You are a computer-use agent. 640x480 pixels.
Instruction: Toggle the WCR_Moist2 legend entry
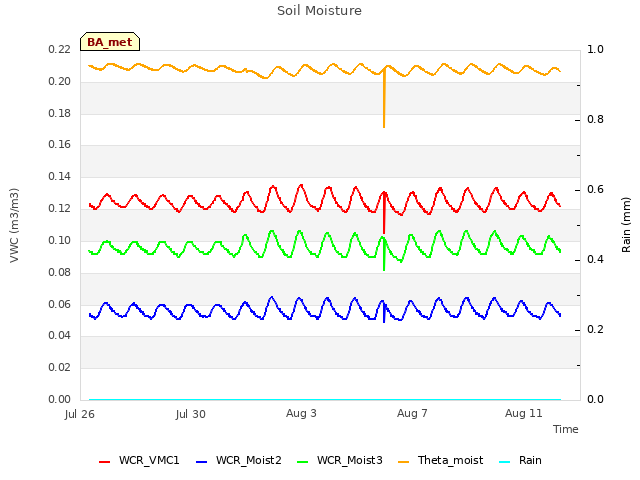[239, 460]
